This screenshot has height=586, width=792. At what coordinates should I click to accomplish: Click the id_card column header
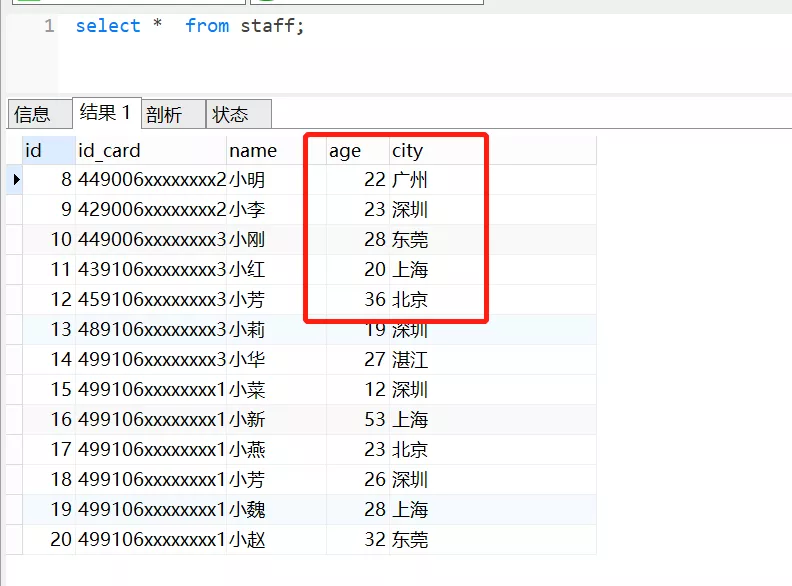(x=151, y=151)
